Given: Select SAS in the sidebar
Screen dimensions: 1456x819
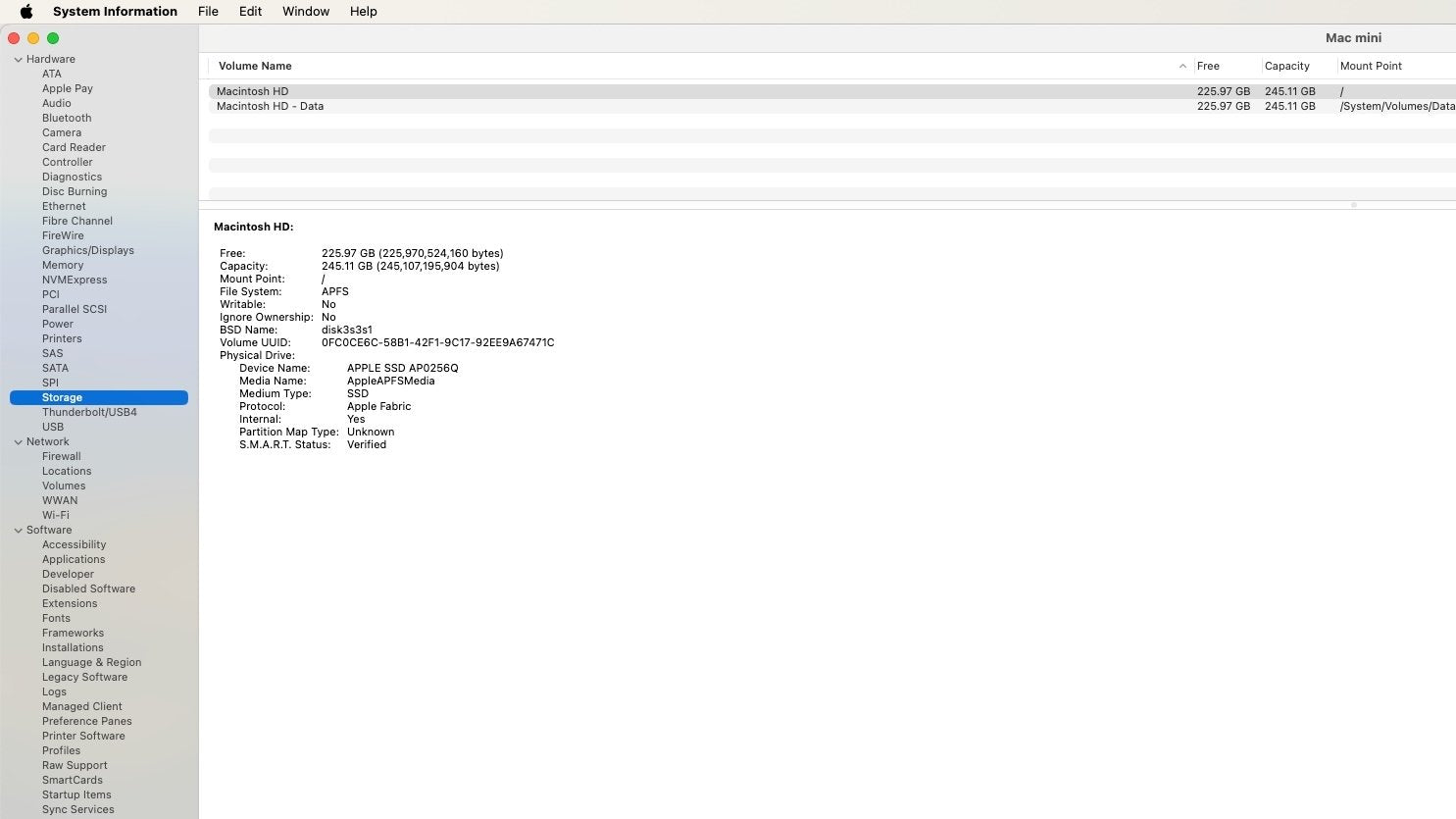Looking at the screenshot, I should coord(53,353).
